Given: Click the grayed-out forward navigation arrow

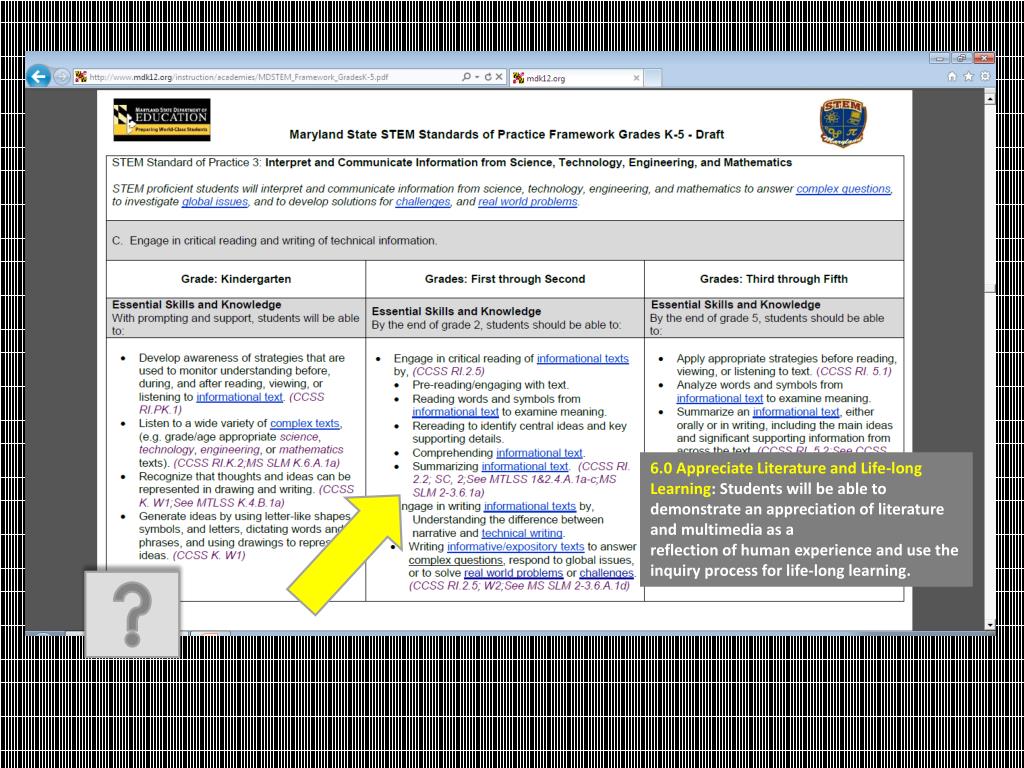Looking at the screenshot, I should pos(61,77).
